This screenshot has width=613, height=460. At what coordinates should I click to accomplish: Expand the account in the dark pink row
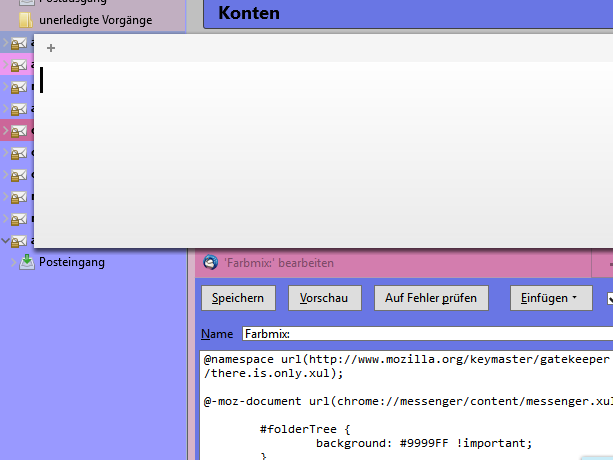coord(5,131)
